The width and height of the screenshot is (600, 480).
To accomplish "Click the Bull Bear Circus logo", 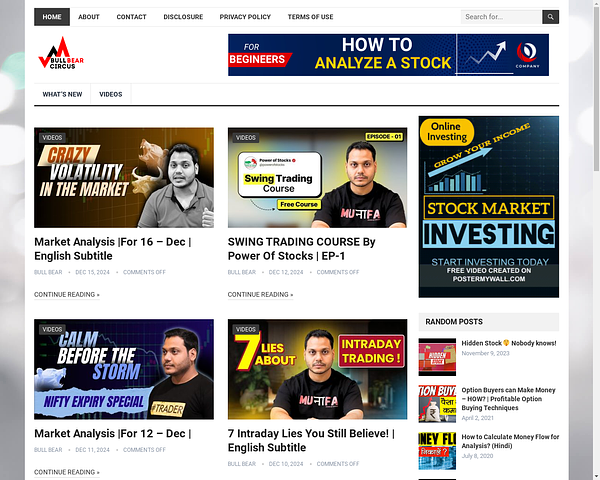I will pyautogui.click(x=61, y=55).
